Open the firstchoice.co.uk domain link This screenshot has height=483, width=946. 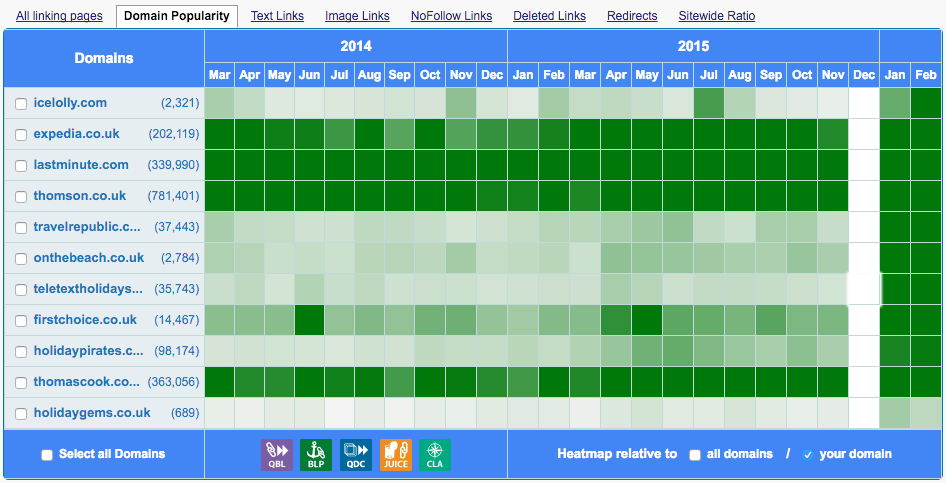point(85,320)
